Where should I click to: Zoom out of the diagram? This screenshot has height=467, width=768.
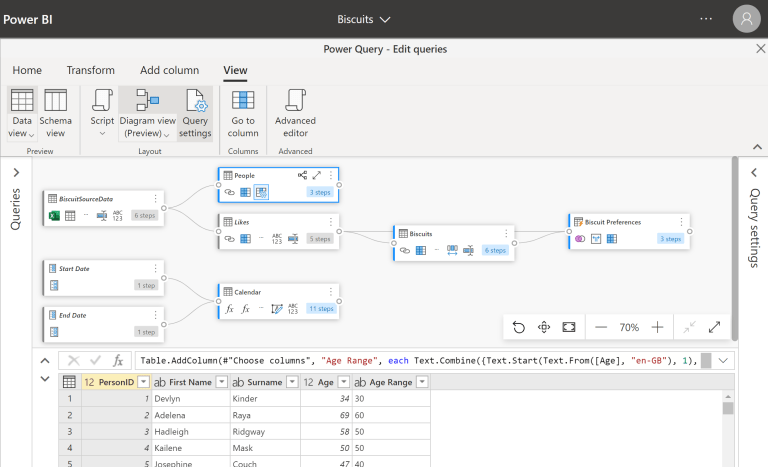[600, 327]
